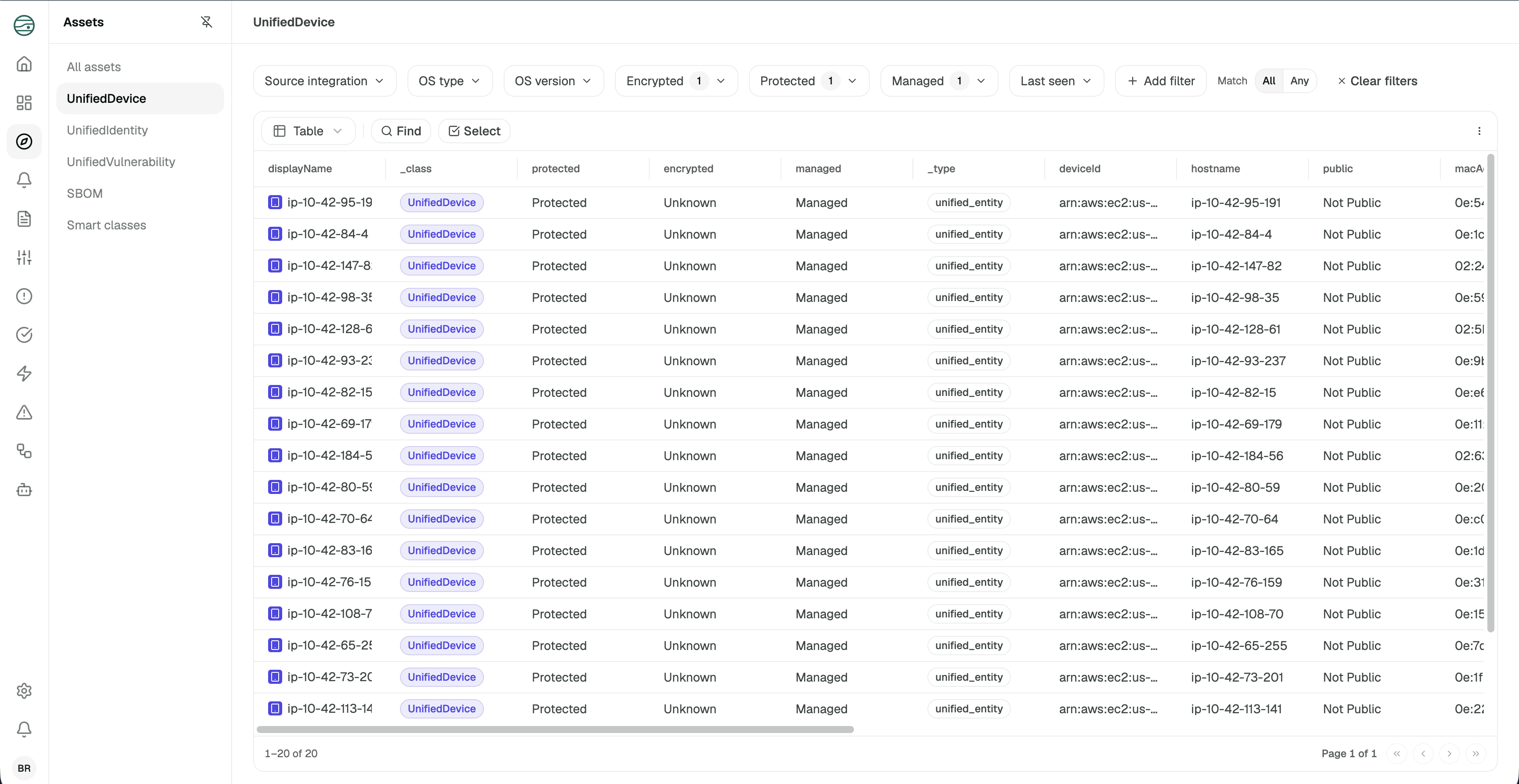
Task: Open All assets in the Assets panel
Action: click(140, 67)
